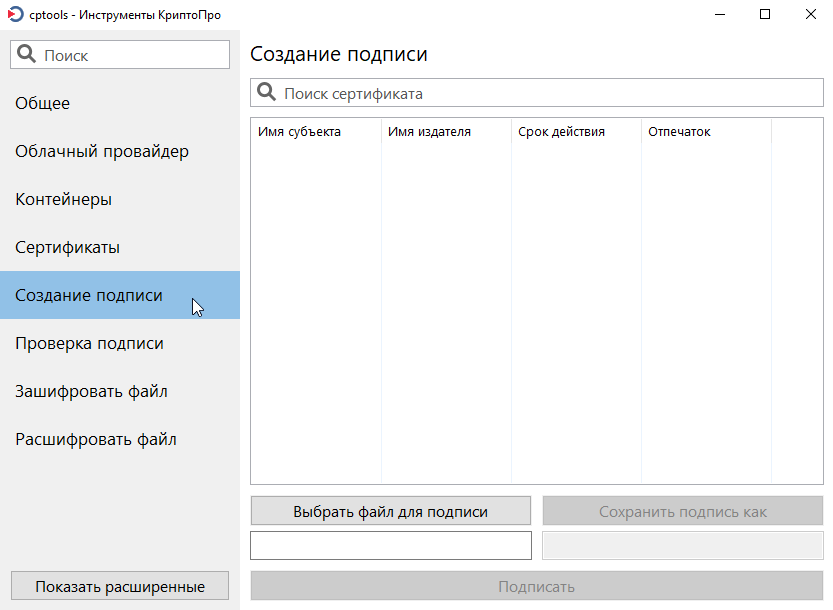The height and width of the screenshot is (610, 833).
Task: Click the certificate search magnifier icon
Action: tap(267, 93)
